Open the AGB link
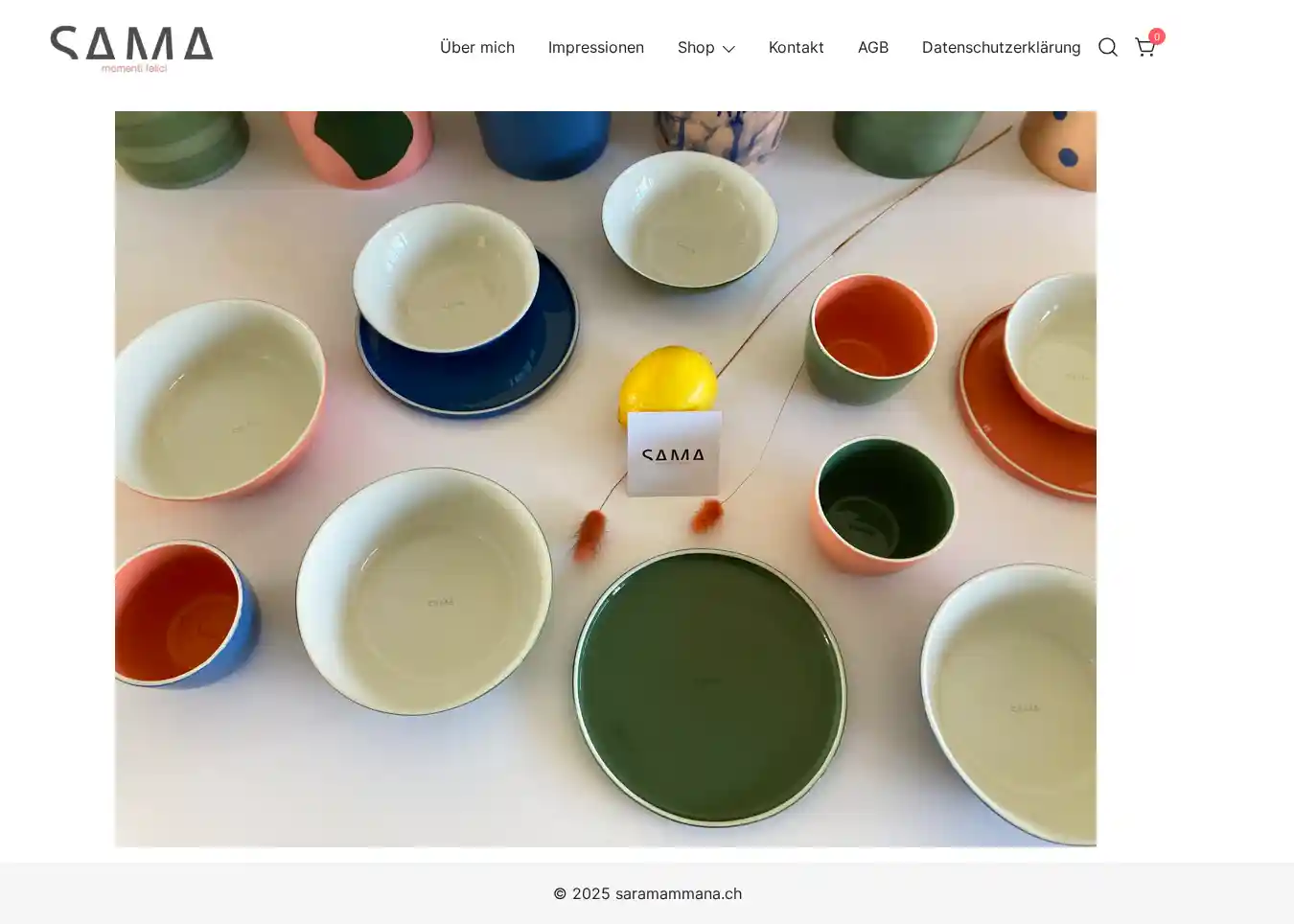This screenshot has width=1294, height=924. pyautogui.click(x=873, y=47)
